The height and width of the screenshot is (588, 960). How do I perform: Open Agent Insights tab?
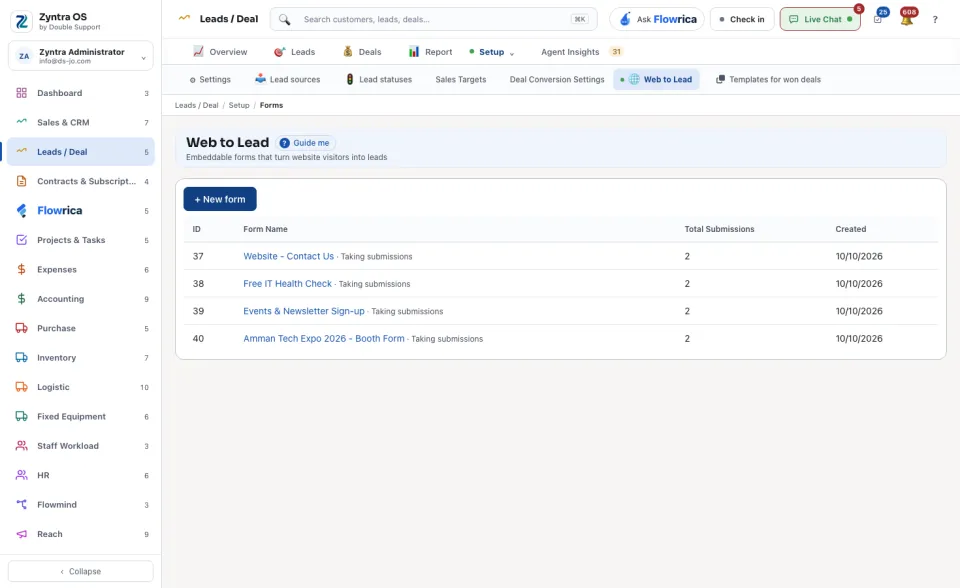580,52
